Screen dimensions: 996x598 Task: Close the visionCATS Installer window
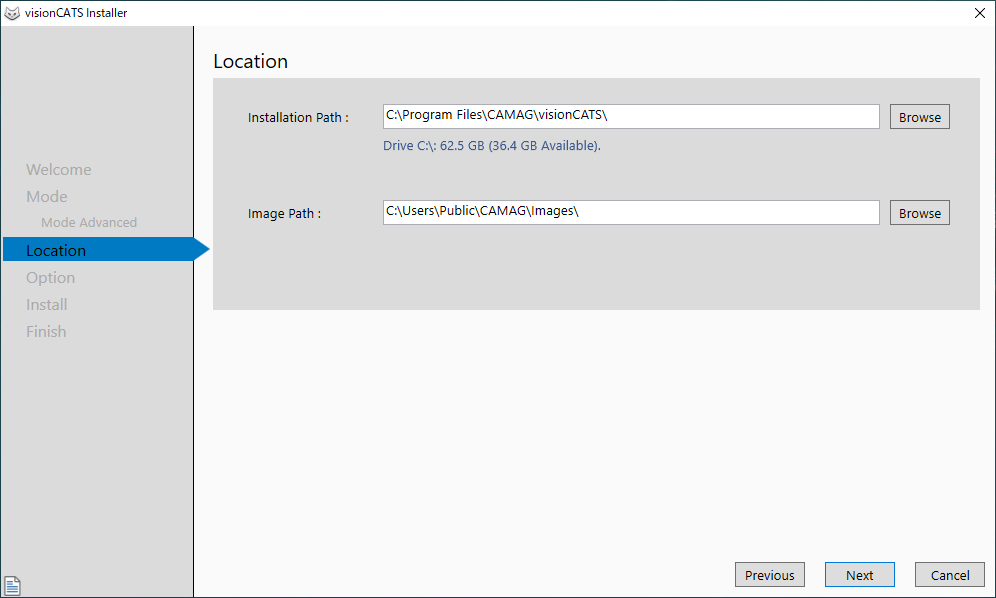(978, 13)
